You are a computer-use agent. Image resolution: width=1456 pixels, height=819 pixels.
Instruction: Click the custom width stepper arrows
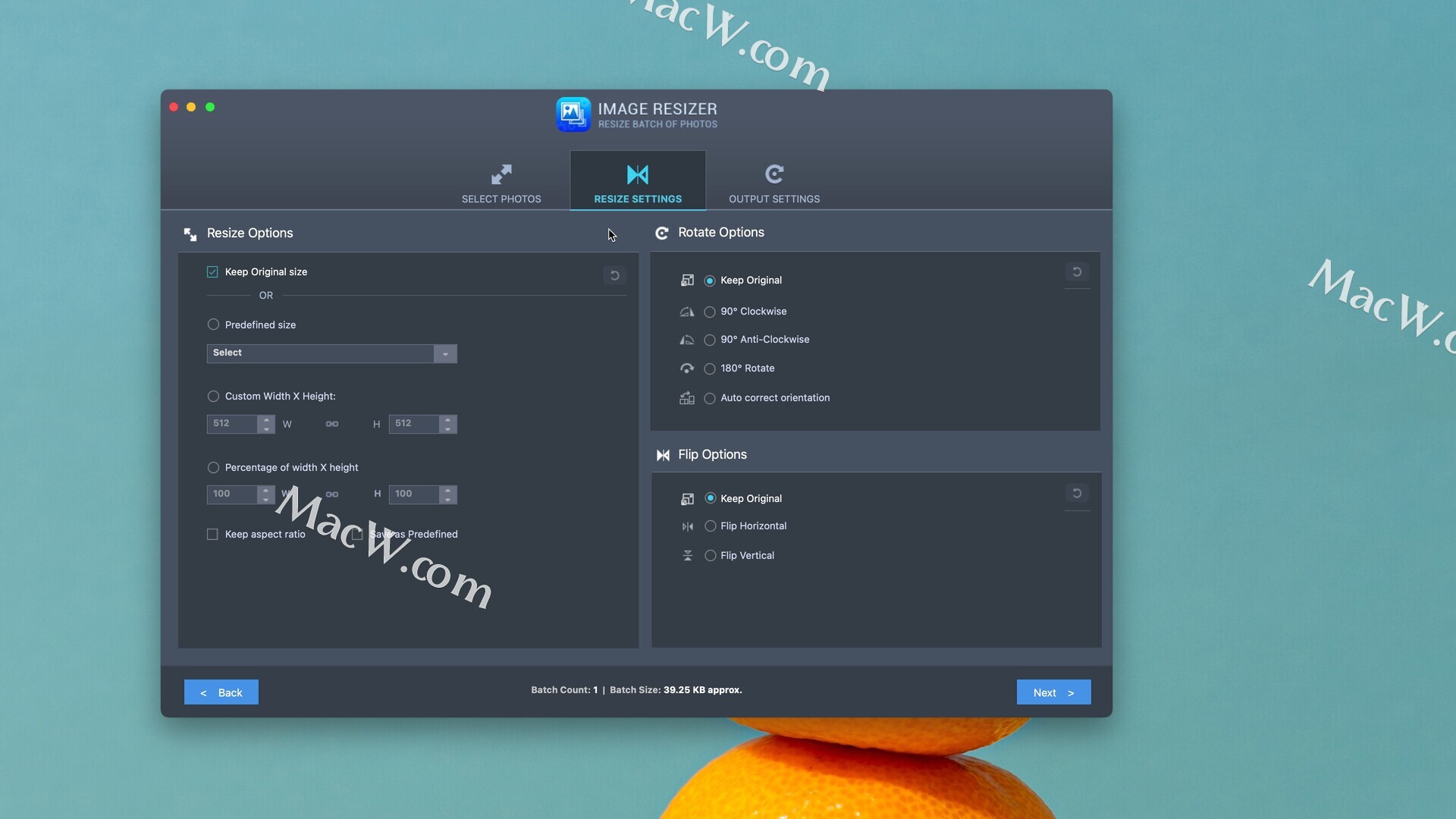[x=266, y=424]
